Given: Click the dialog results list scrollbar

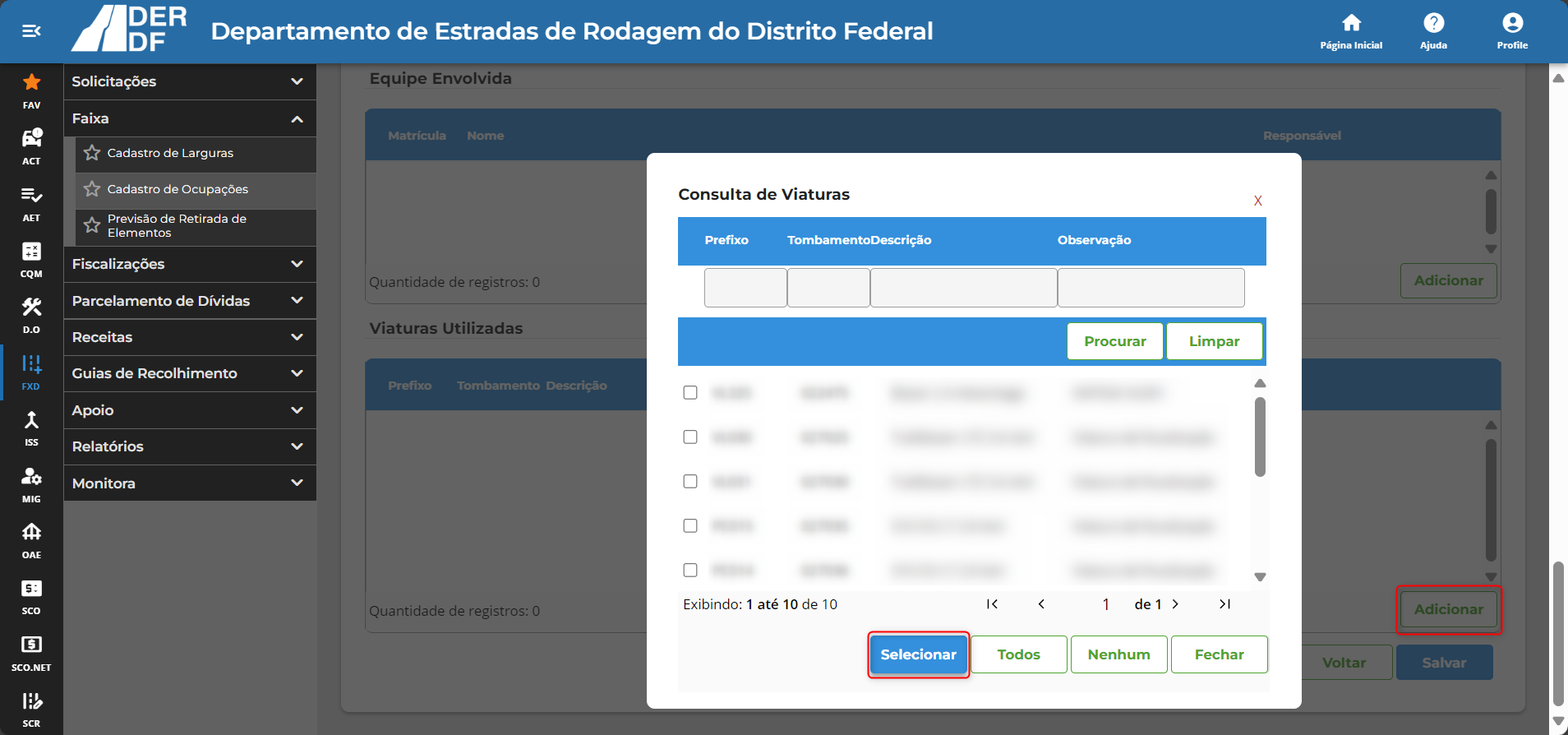Looking at the screenshot, I should 1260,437.
